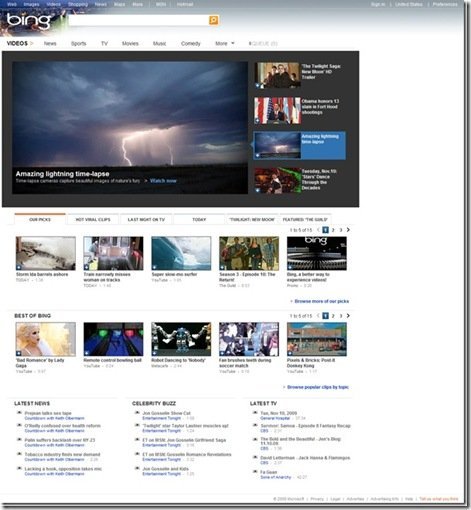Screen dimensions: 471x510
Task: Click plus icon on Lady Gaga thumbnail
Action: coord(19,353)
